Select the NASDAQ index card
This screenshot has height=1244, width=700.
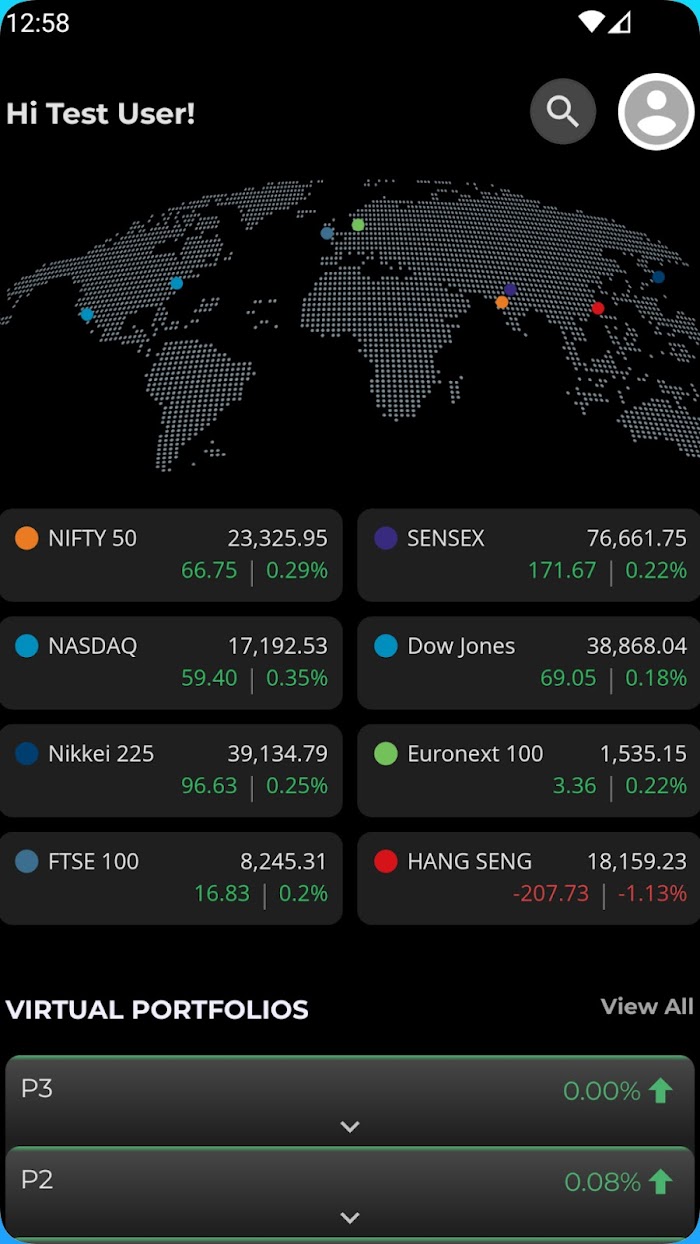(x=171, y=663)
